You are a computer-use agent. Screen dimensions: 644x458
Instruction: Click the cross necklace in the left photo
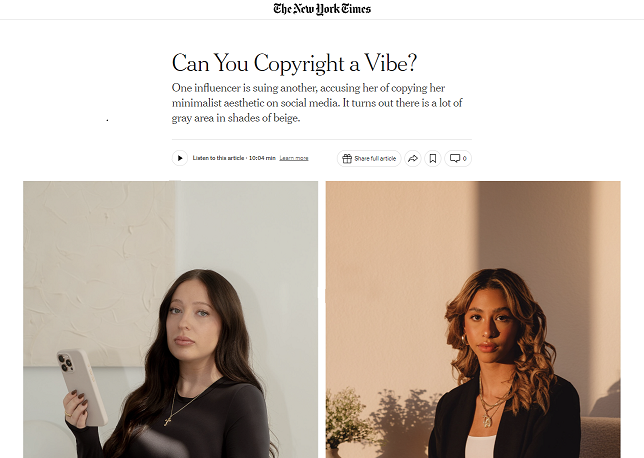click(168, 420)
